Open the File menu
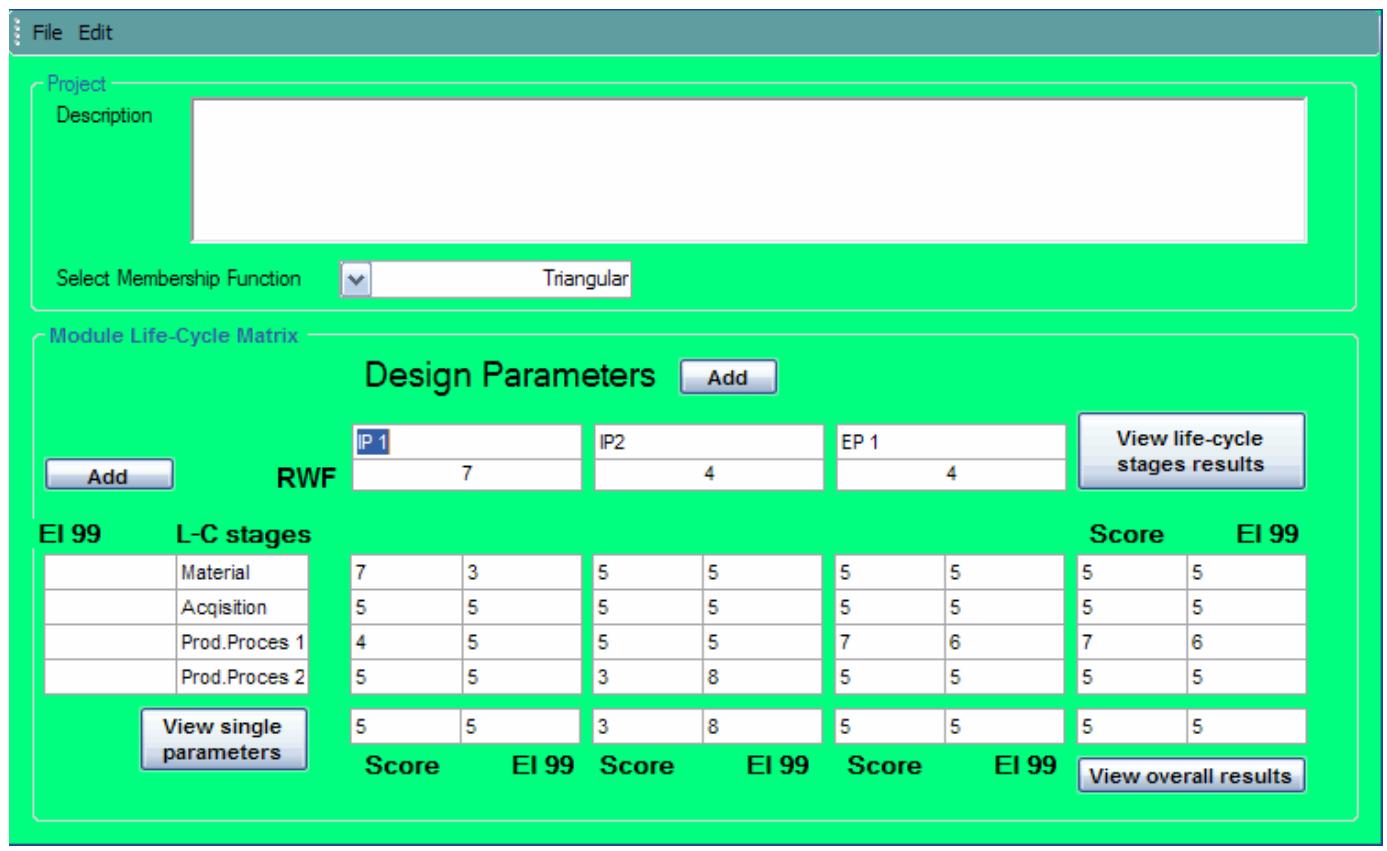 [47, 32]
